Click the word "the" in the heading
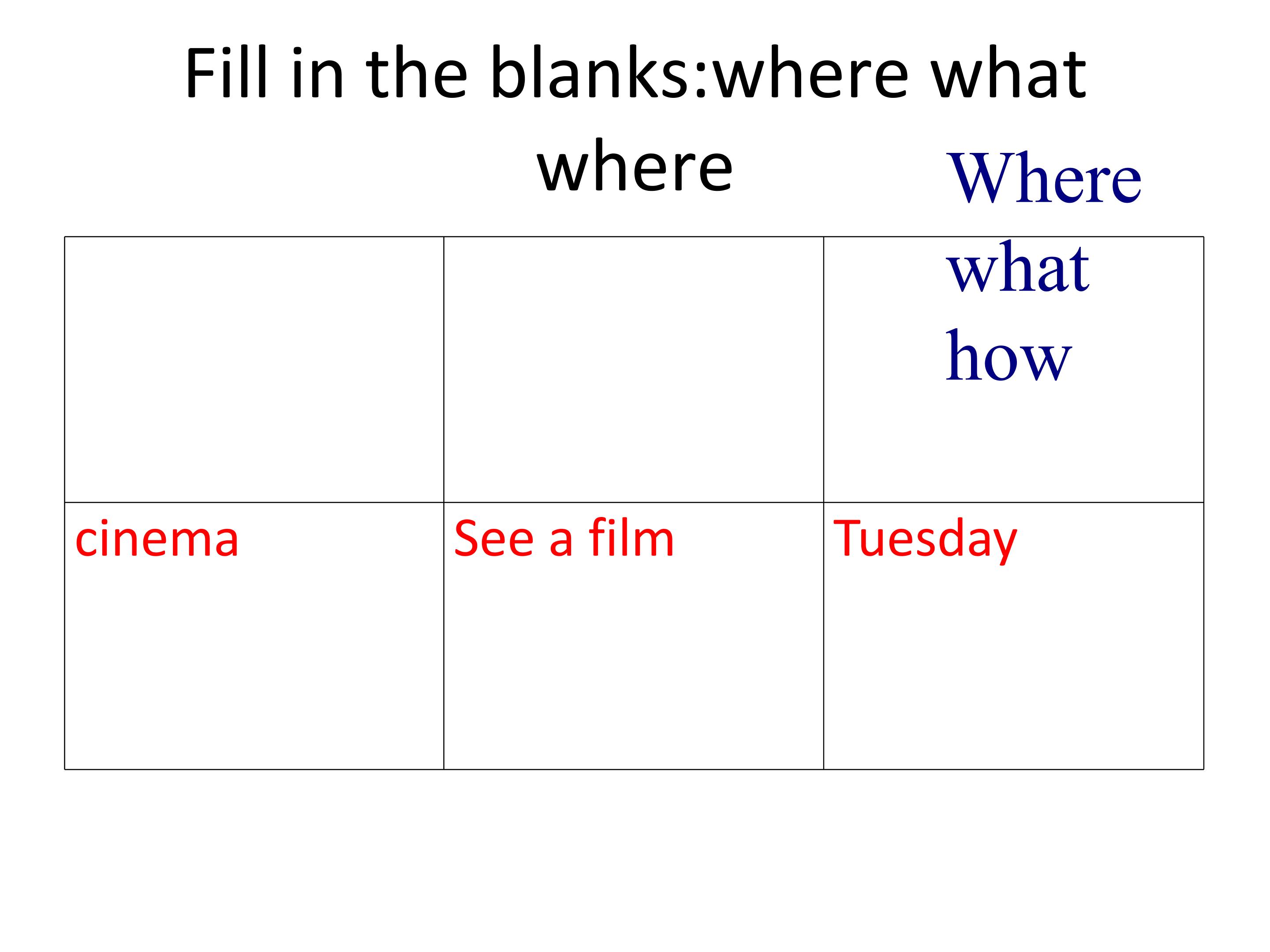Screen dimensions: 1270x952 [x=416, y=74]
